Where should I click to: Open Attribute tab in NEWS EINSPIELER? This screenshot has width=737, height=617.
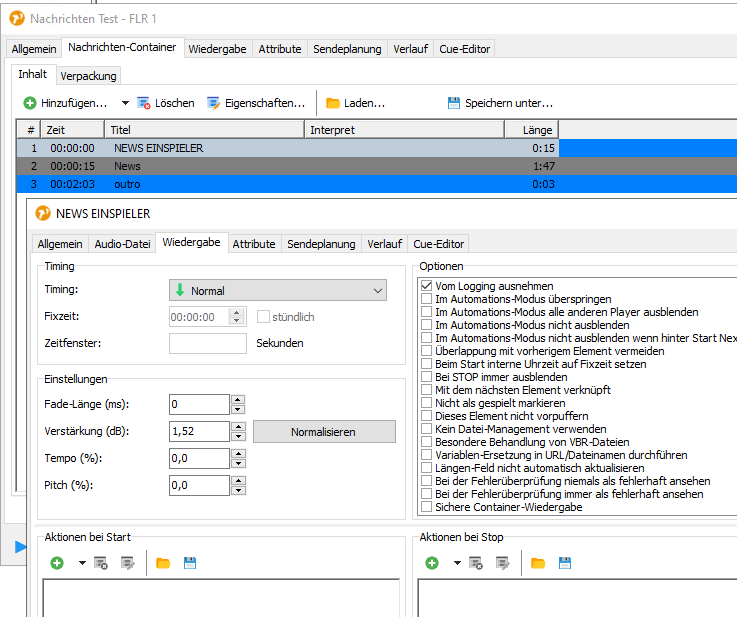coord(254,244)
